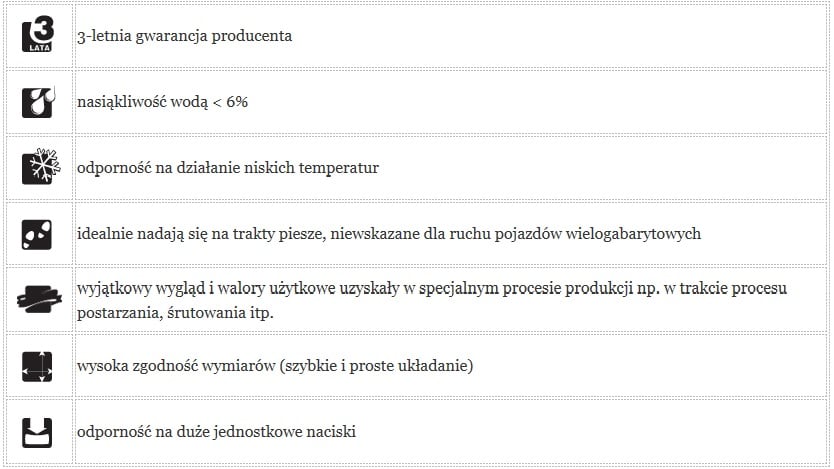Click the words 'w trakcie procesu'
This screenshot has height=469, width=834.
pos(725,288)
